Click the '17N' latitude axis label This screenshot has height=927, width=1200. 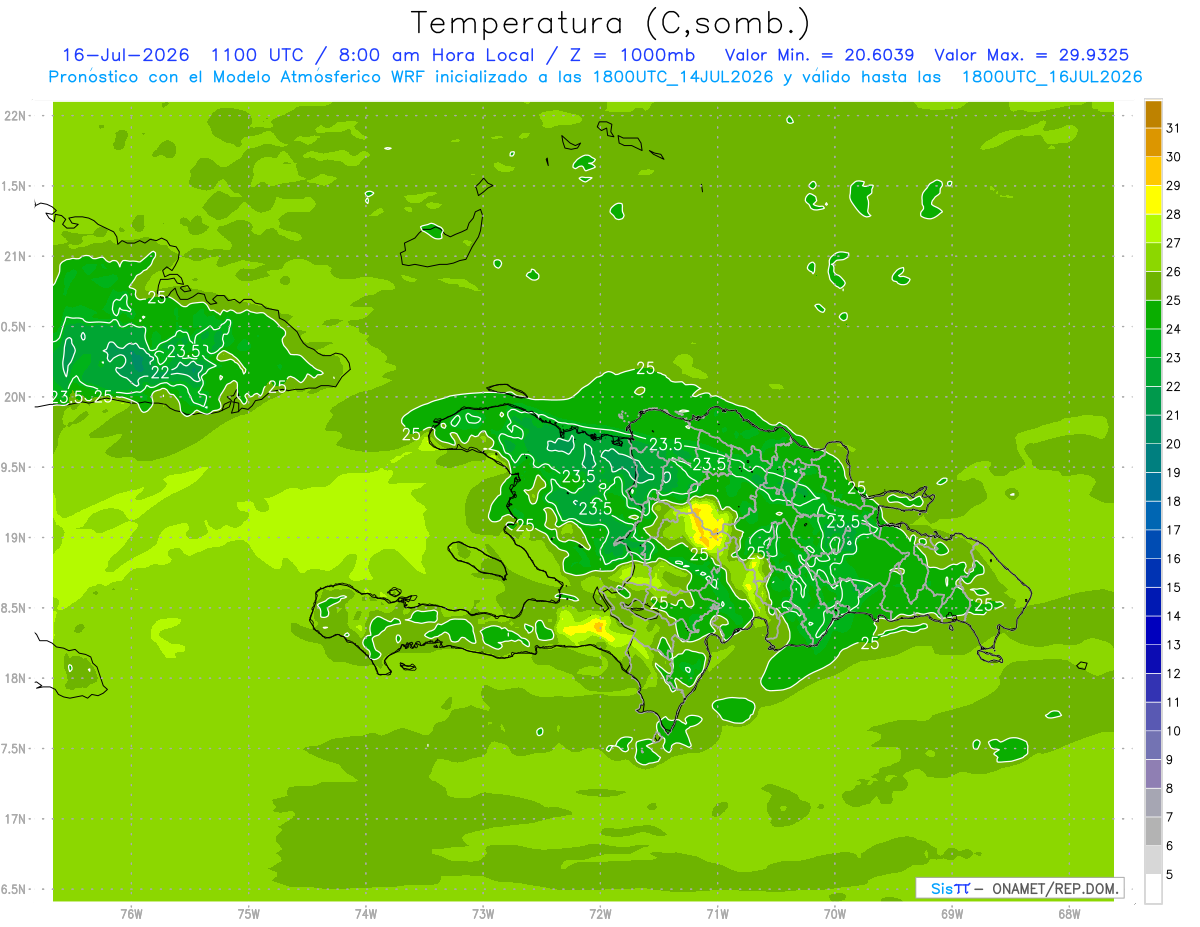(17, 819)
